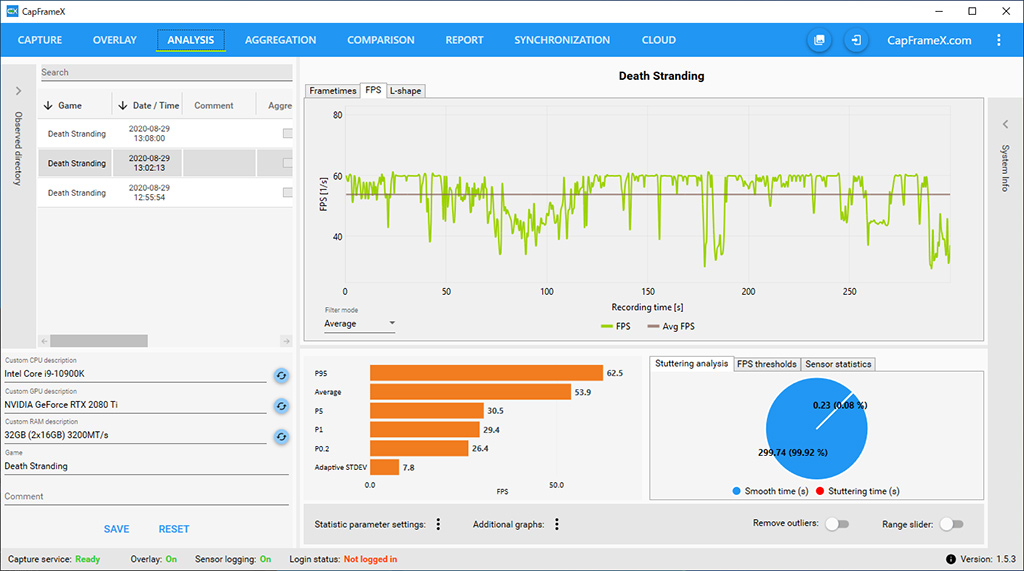This screenshot has width=1024, height=571.
Task: Refresh the custom CPU description
Action: click(x=281, y=375)
